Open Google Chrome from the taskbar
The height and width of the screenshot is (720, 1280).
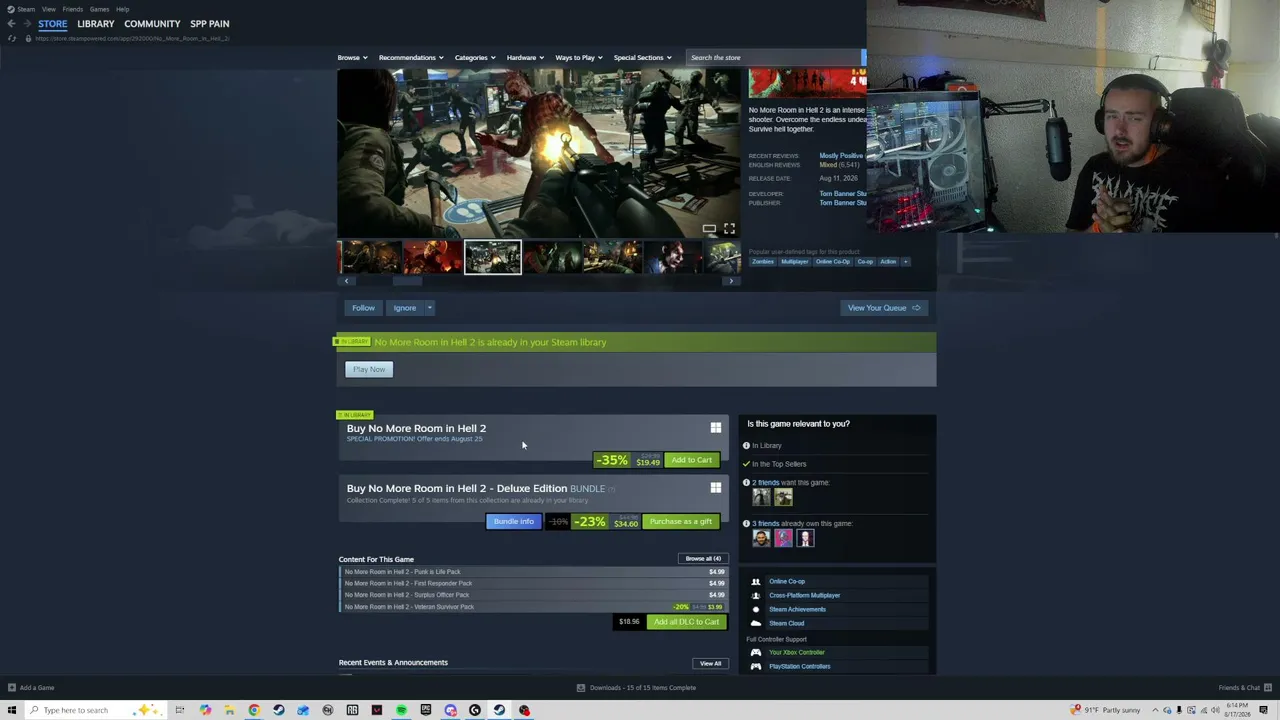coord(254,710)
